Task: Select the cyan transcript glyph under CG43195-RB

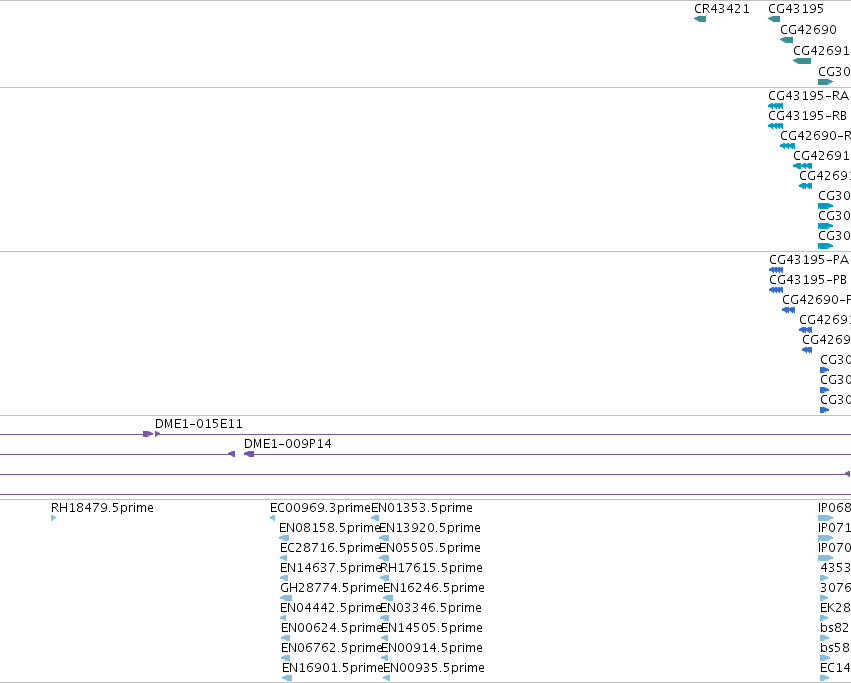Action: pos(776,126)
